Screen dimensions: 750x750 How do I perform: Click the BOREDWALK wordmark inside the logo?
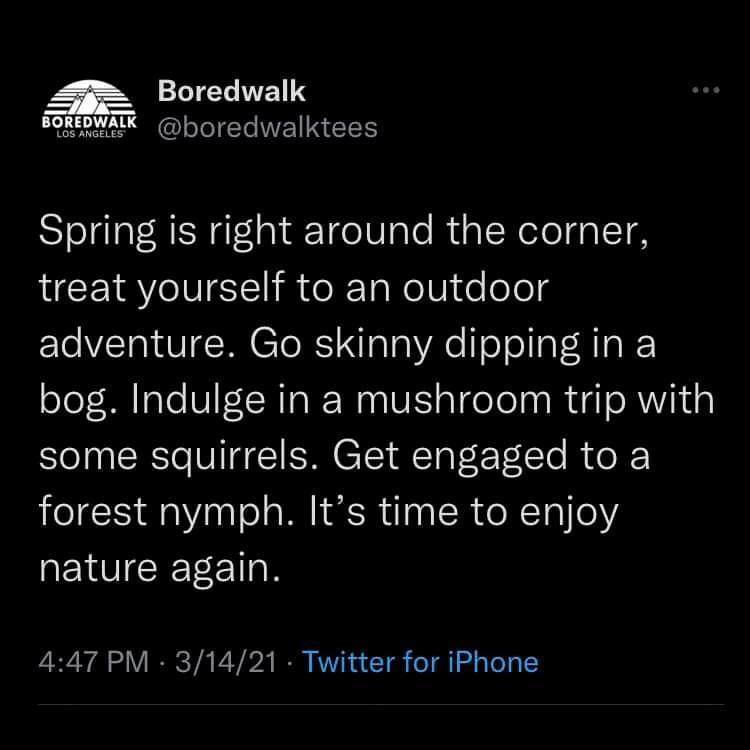[87, 122]
